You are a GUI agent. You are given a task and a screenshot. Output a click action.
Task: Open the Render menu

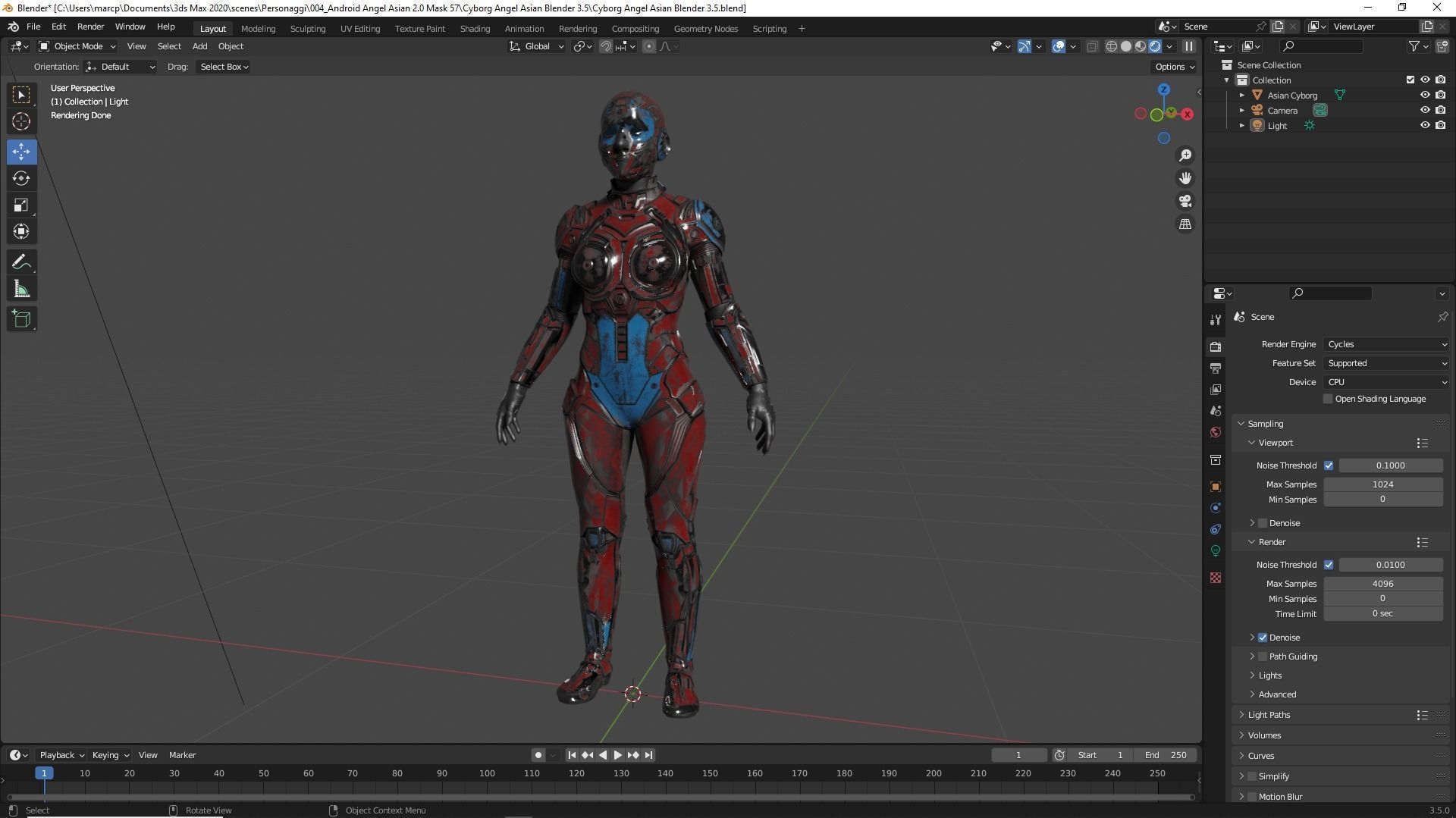(x=90, y=27)
